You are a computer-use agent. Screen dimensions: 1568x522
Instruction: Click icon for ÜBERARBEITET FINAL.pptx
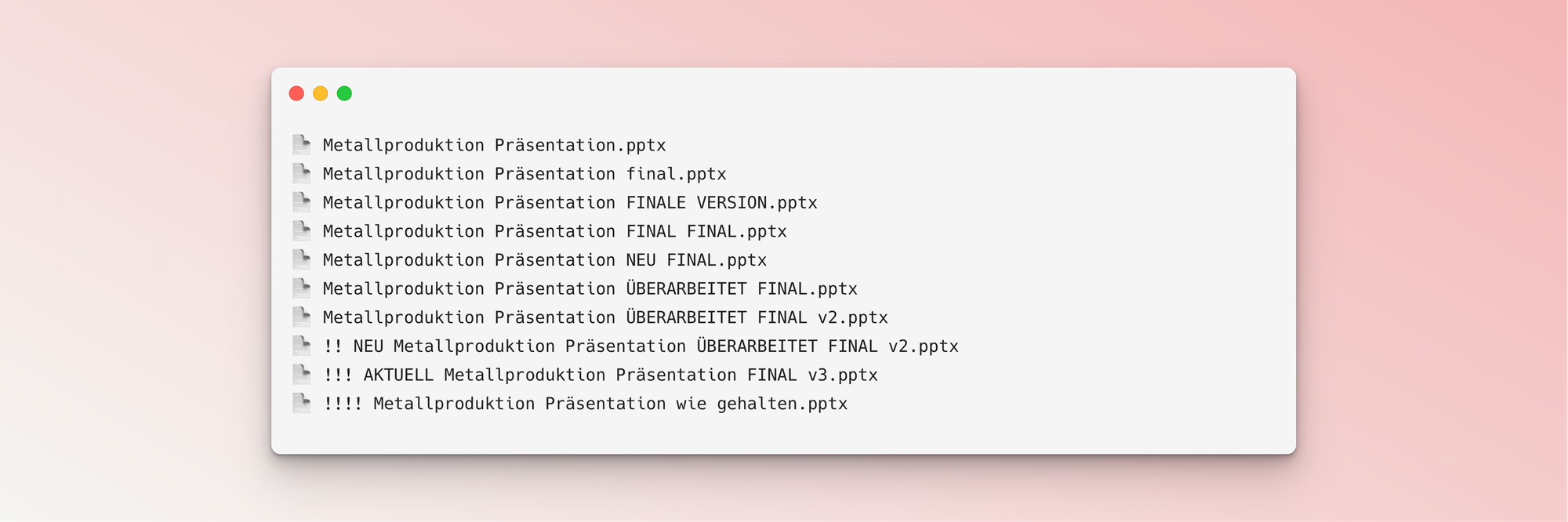[302, 288]
